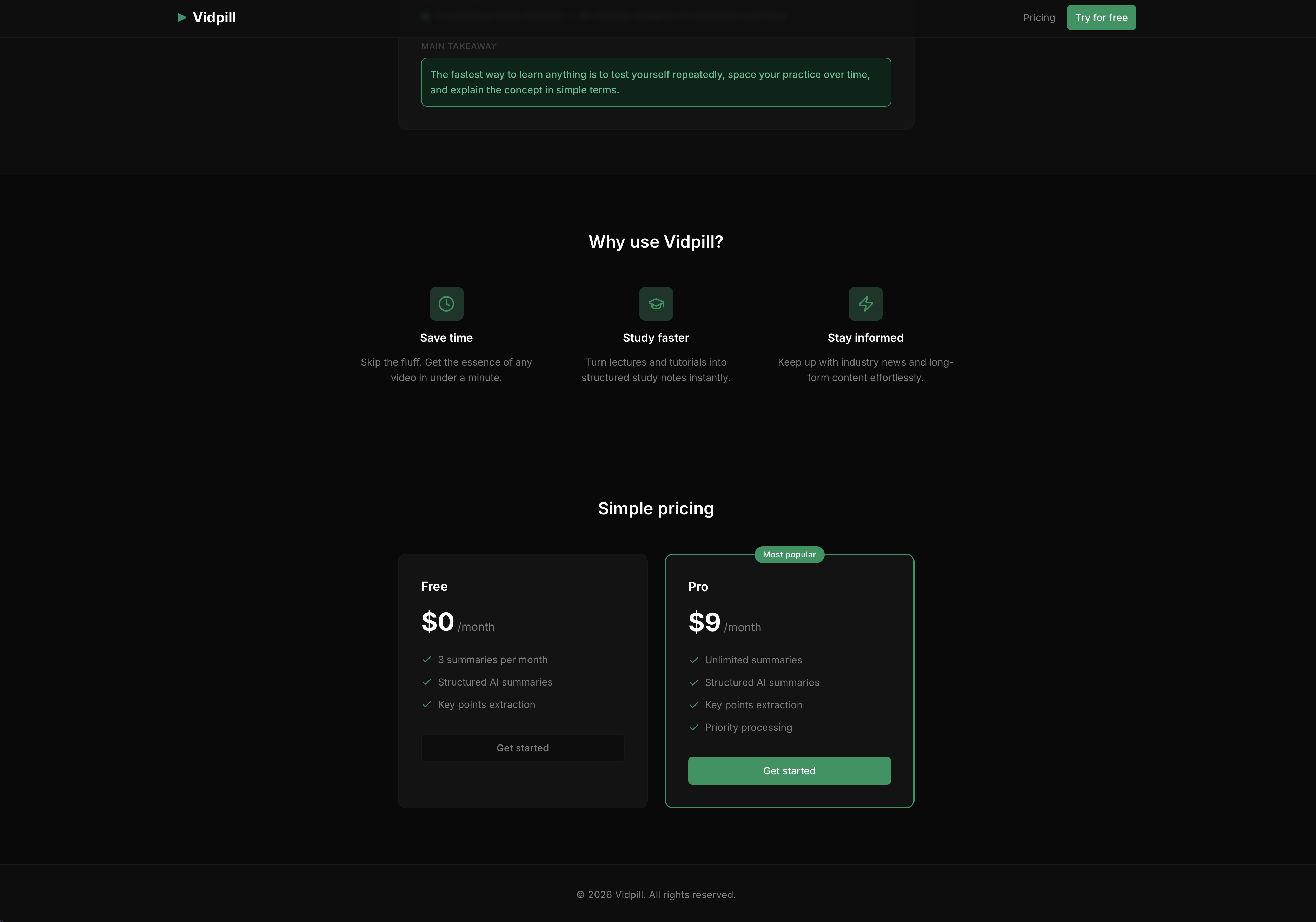Click the 2026 Vidpill copyright footer text
Image resolution: width=1316 pixels, height=922 pixels.
pos(656,895)
